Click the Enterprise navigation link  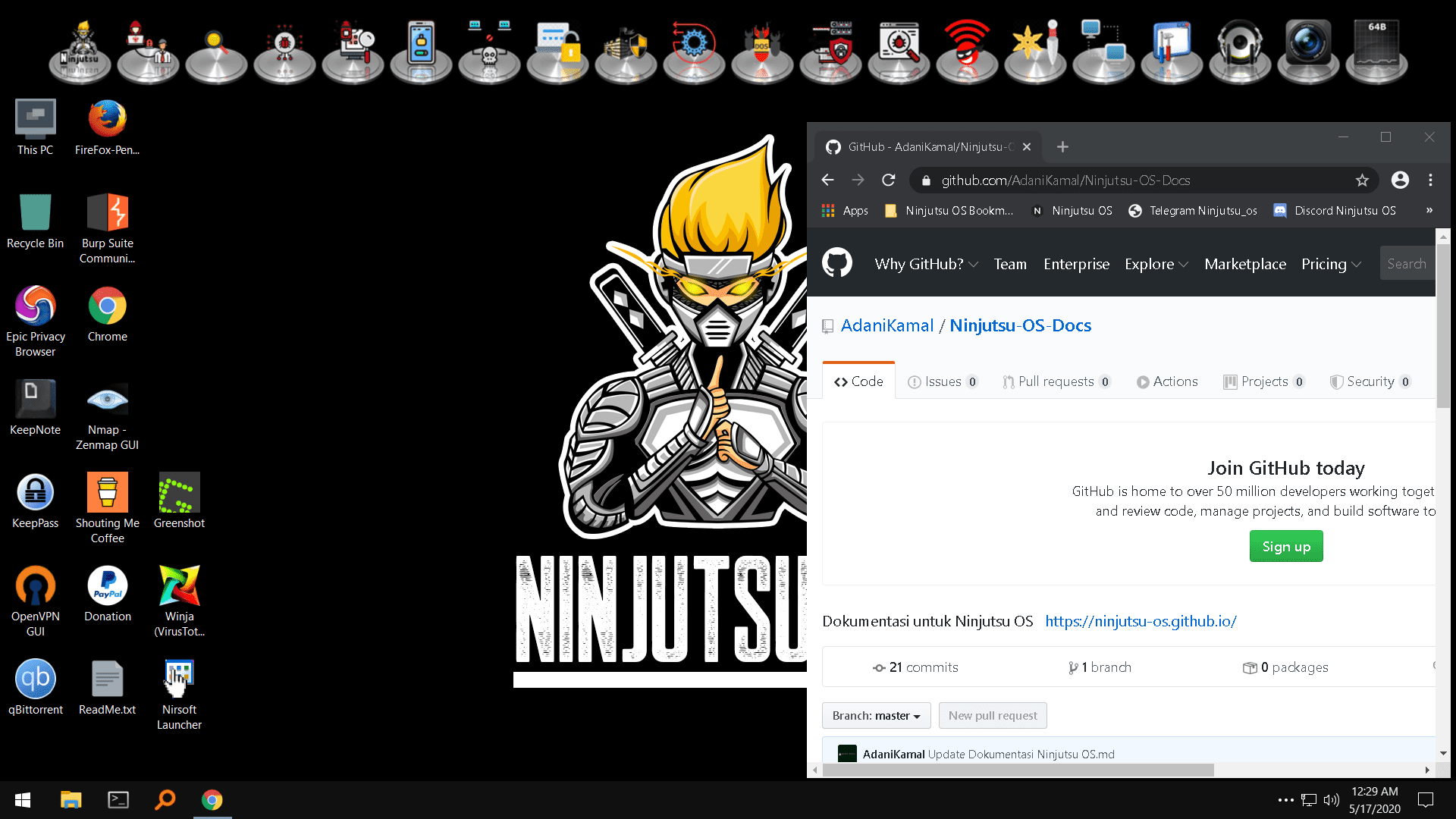(1076, 264)
